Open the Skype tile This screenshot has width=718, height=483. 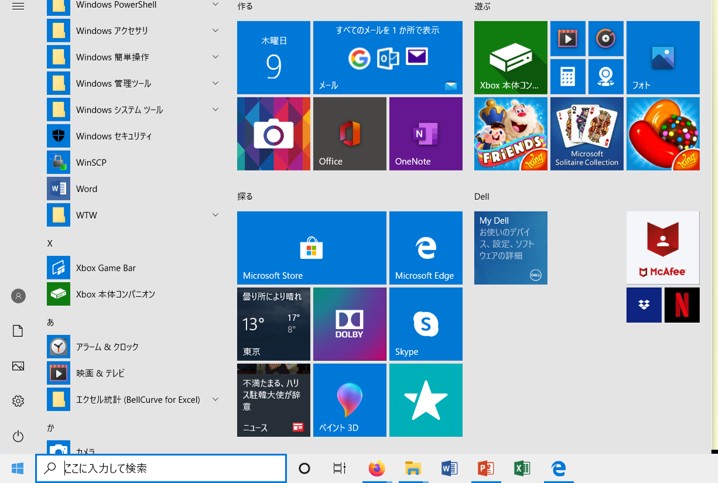(x=426, y=324)
